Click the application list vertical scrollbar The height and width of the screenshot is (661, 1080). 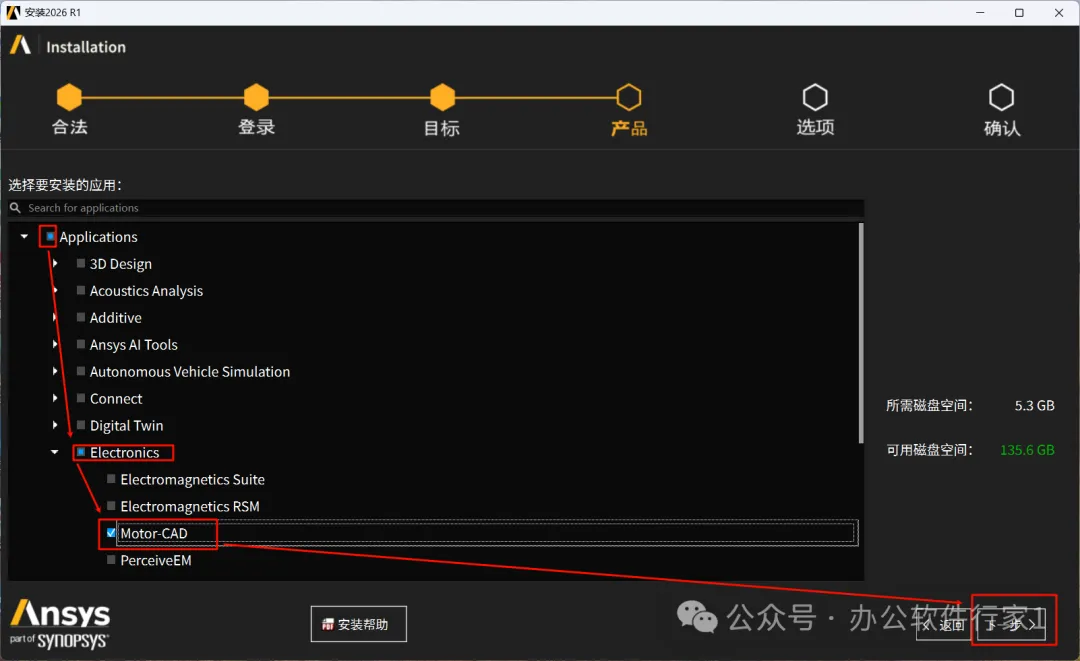tap(861, 333)
